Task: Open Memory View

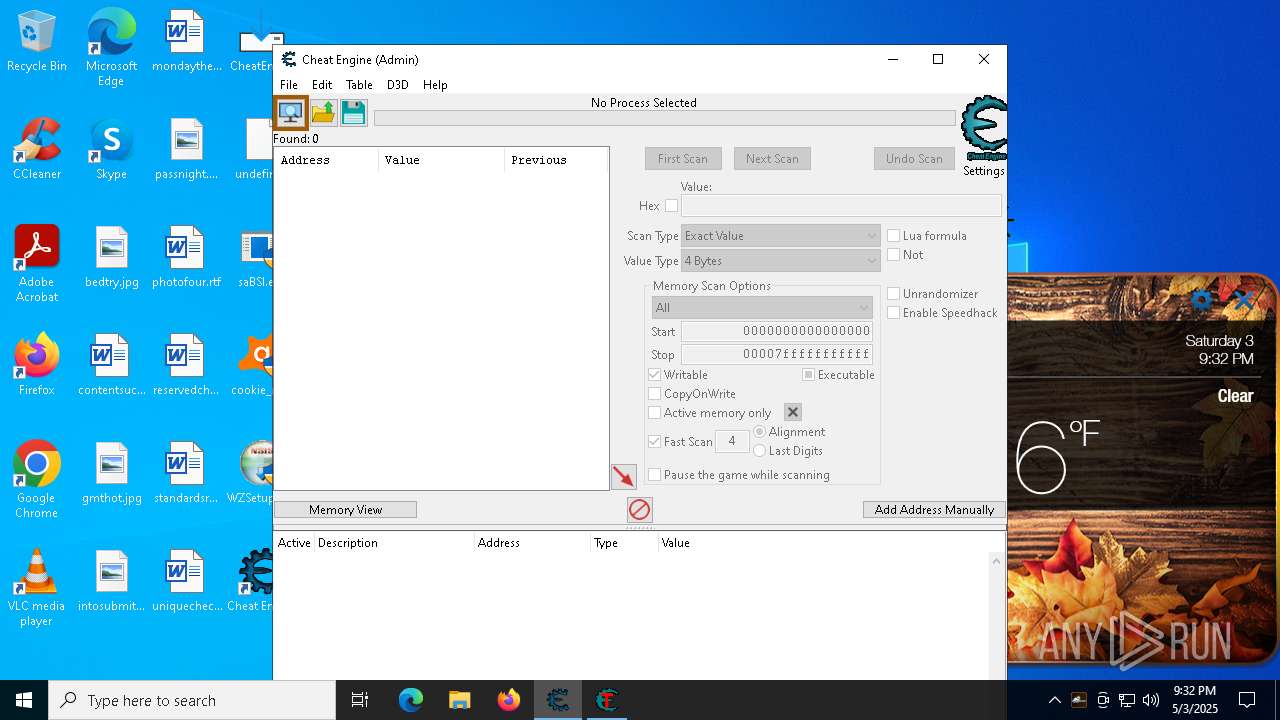Action: 345,510
